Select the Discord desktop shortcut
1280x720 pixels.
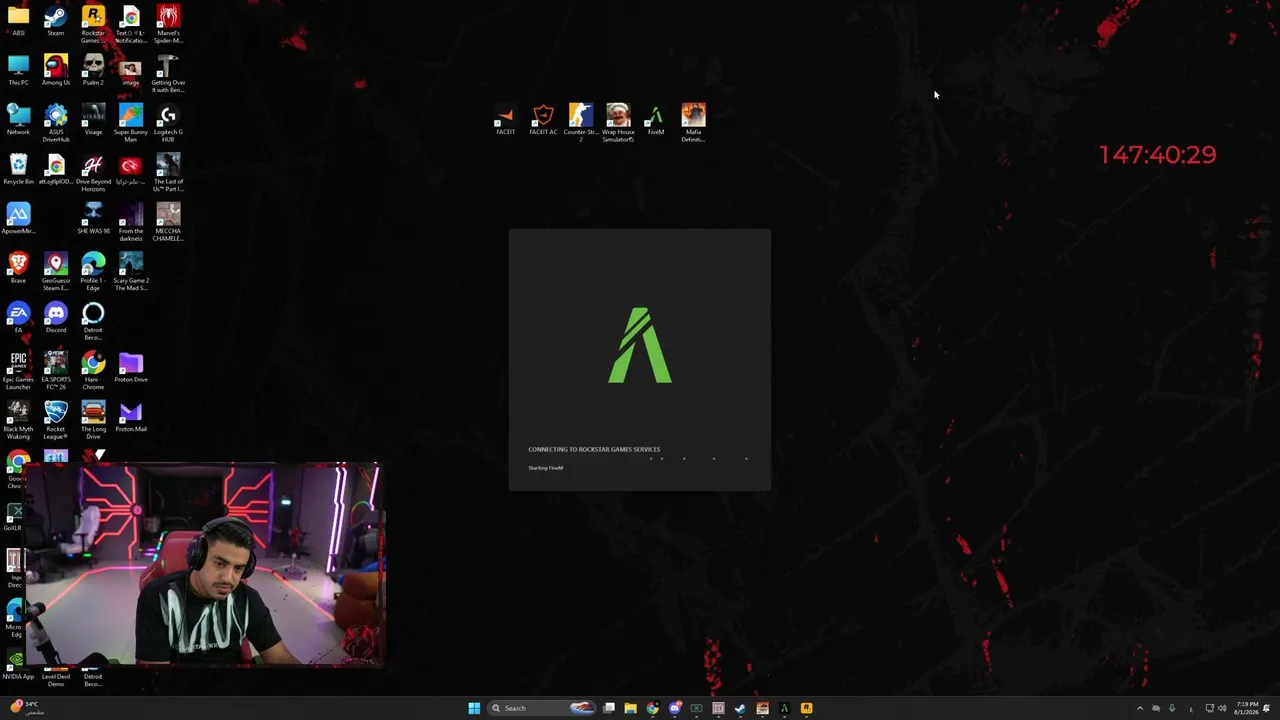56,318
